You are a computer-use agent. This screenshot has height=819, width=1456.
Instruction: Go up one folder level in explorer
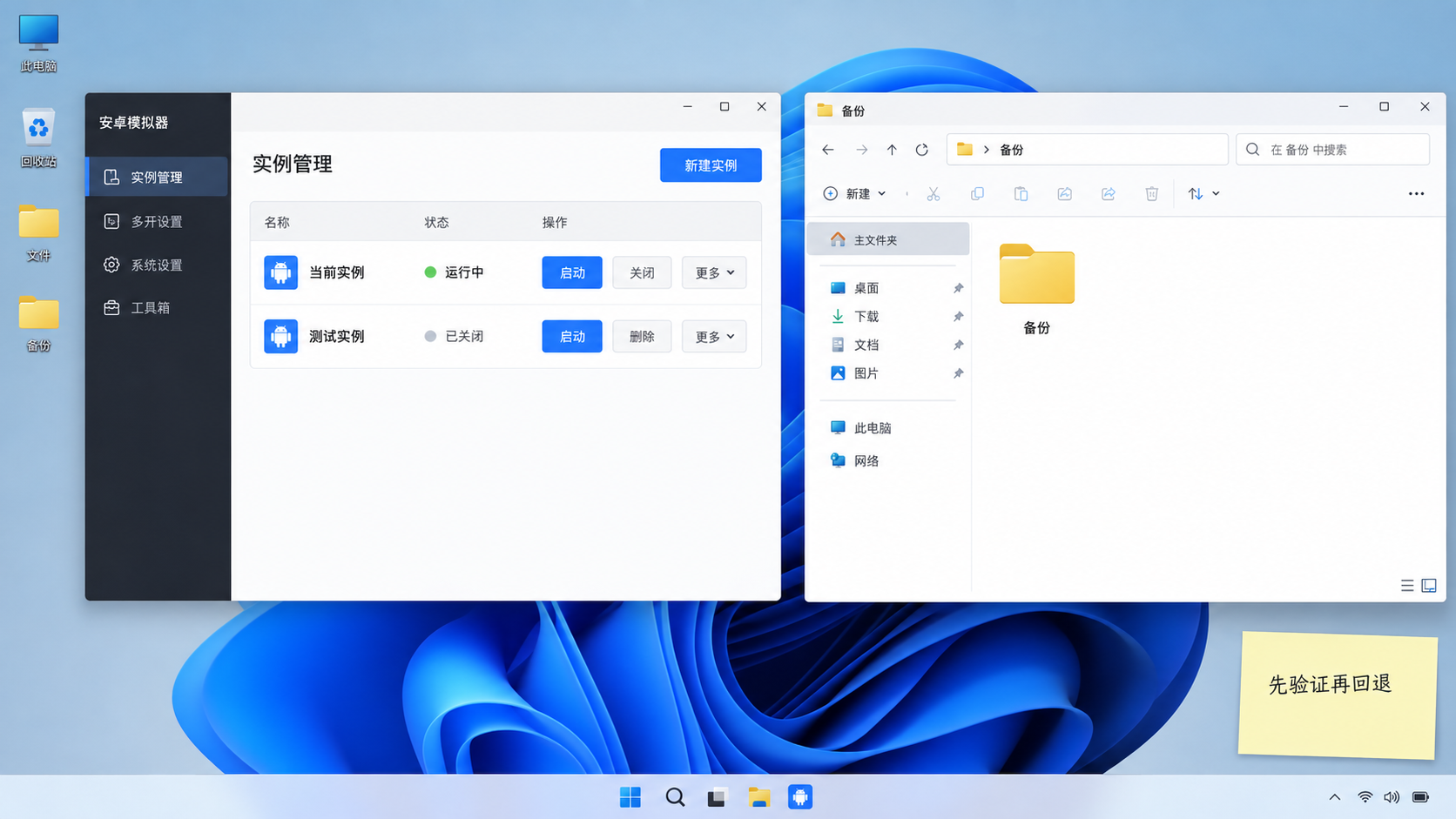pyautogui.click(x=892, y=150)
